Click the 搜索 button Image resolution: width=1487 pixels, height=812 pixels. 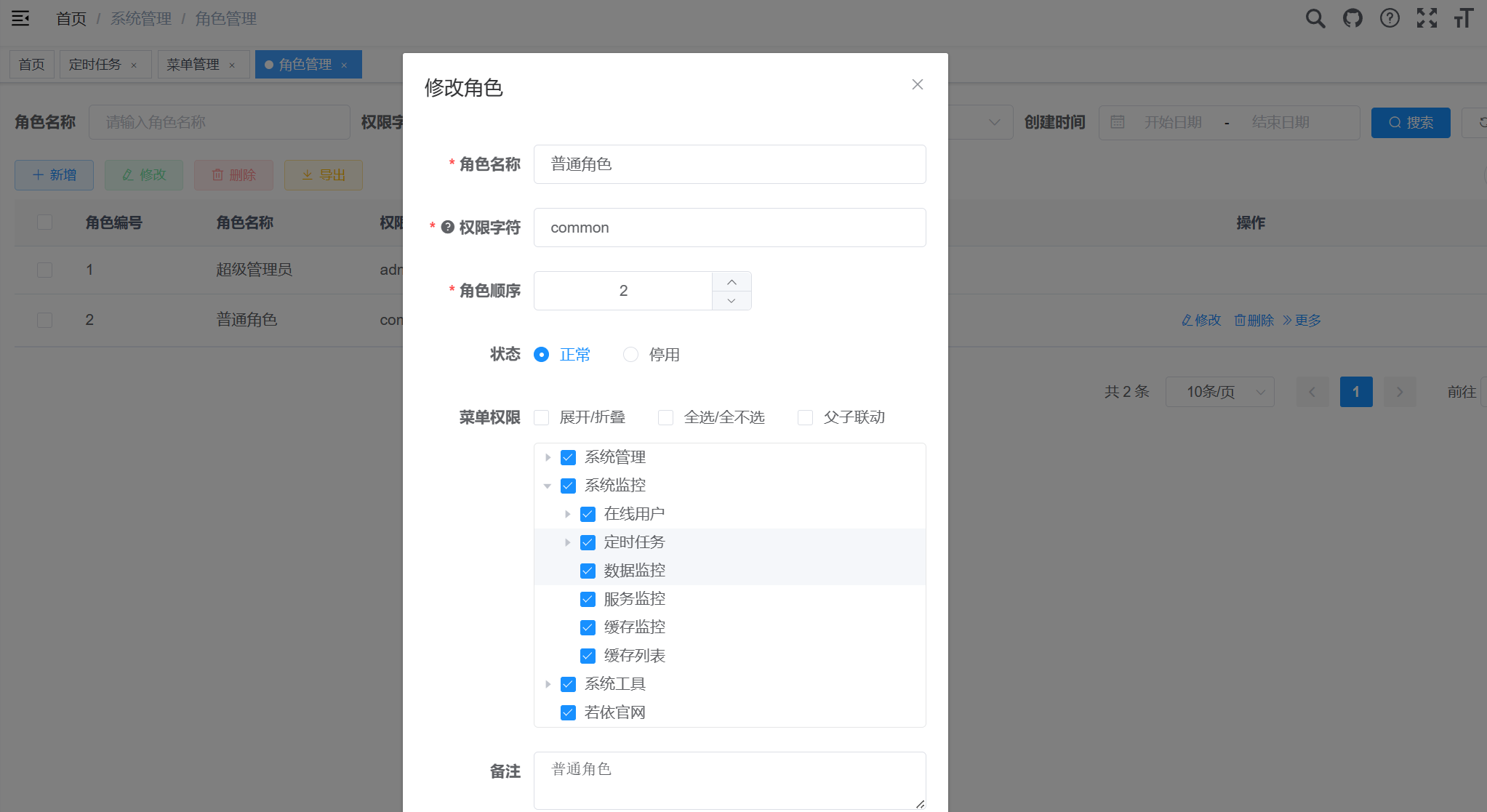tap(1411, 123)
